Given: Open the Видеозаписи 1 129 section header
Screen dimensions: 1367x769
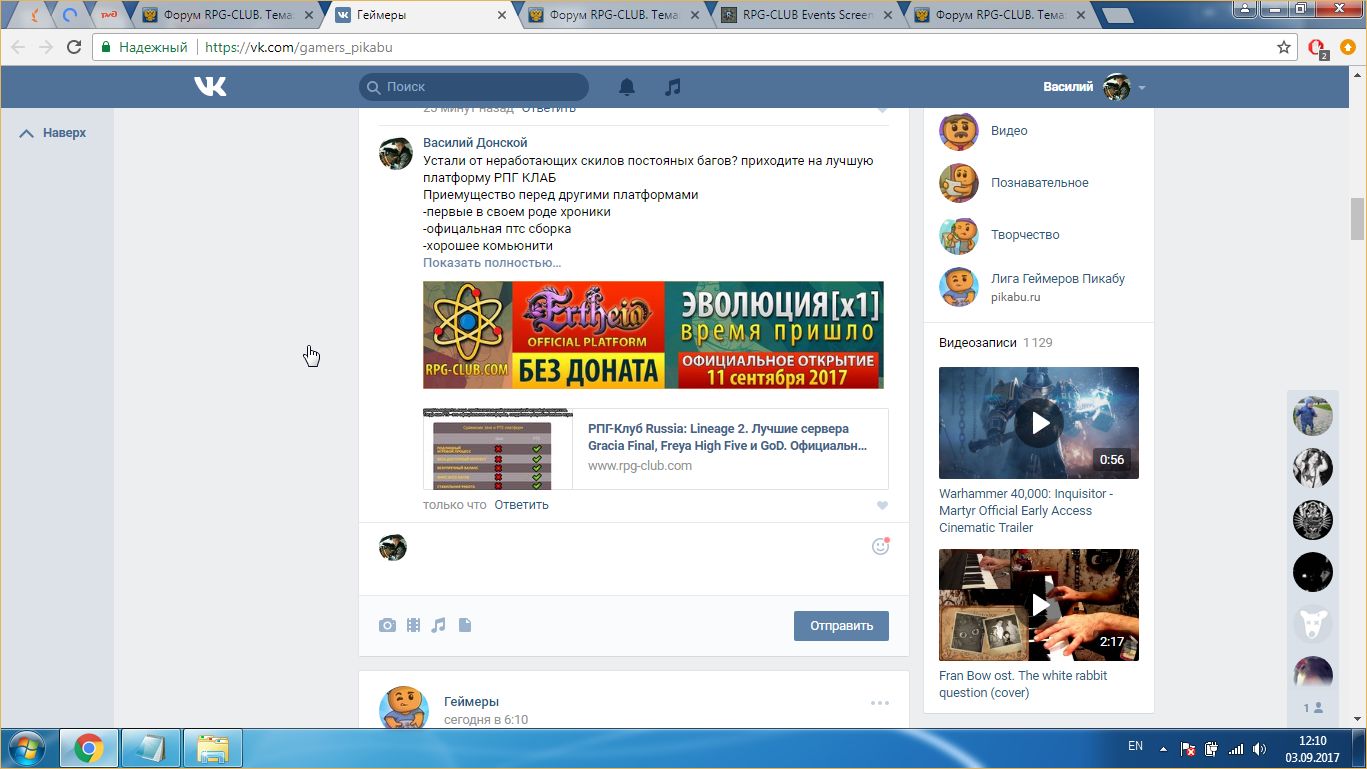Looking at the screenshot, I should point(996,343).
